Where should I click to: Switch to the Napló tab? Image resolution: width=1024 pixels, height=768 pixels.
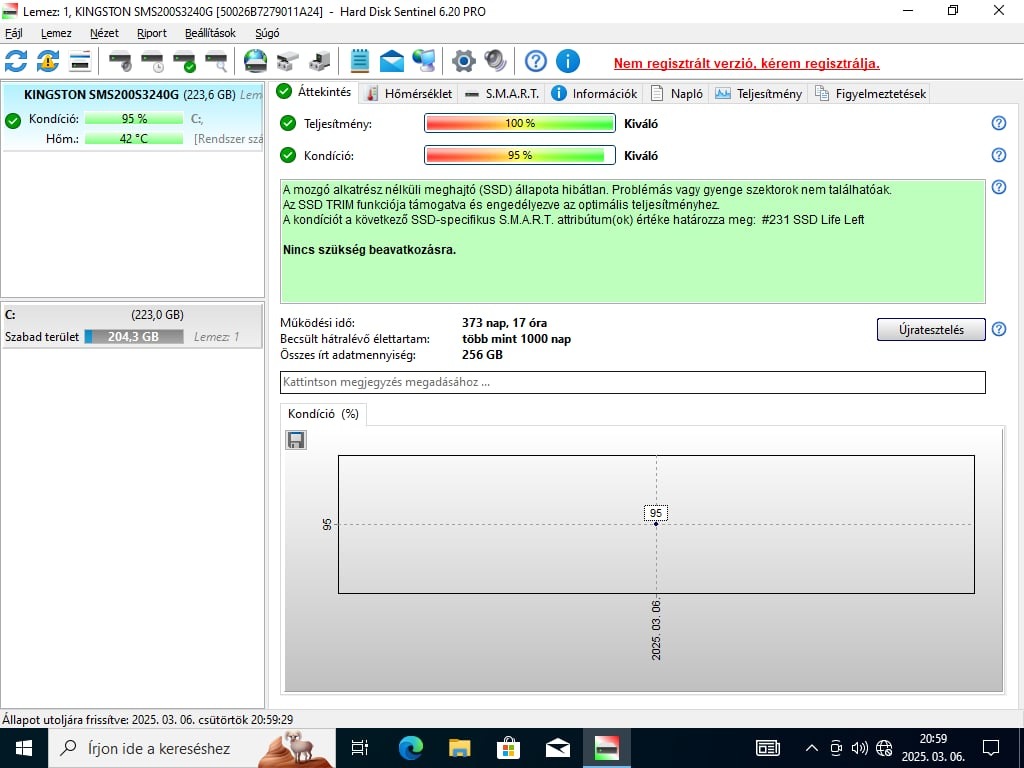(x=677, y=93)
